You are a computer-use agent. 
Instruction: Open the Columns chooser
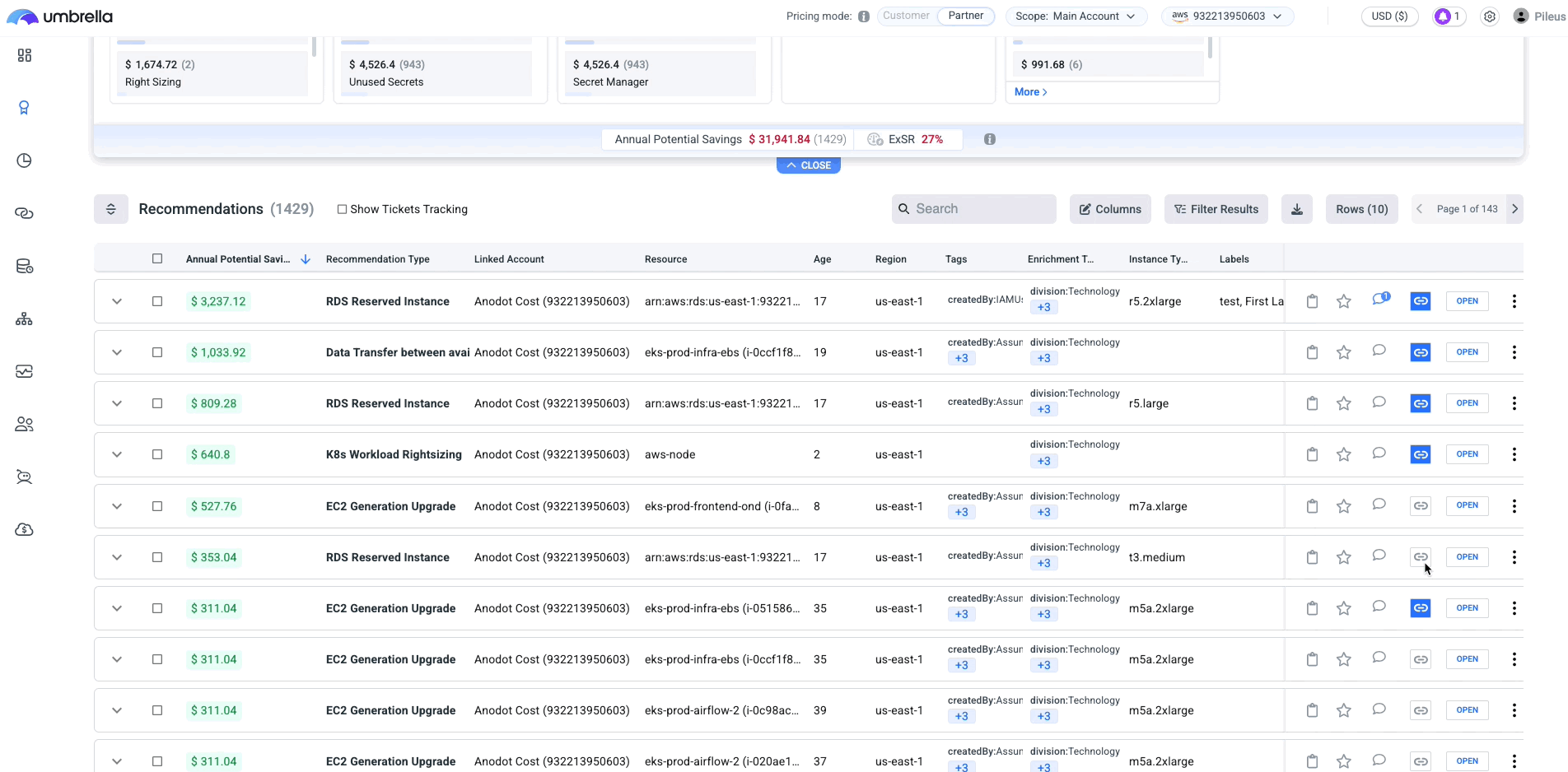coord(1110,209)
